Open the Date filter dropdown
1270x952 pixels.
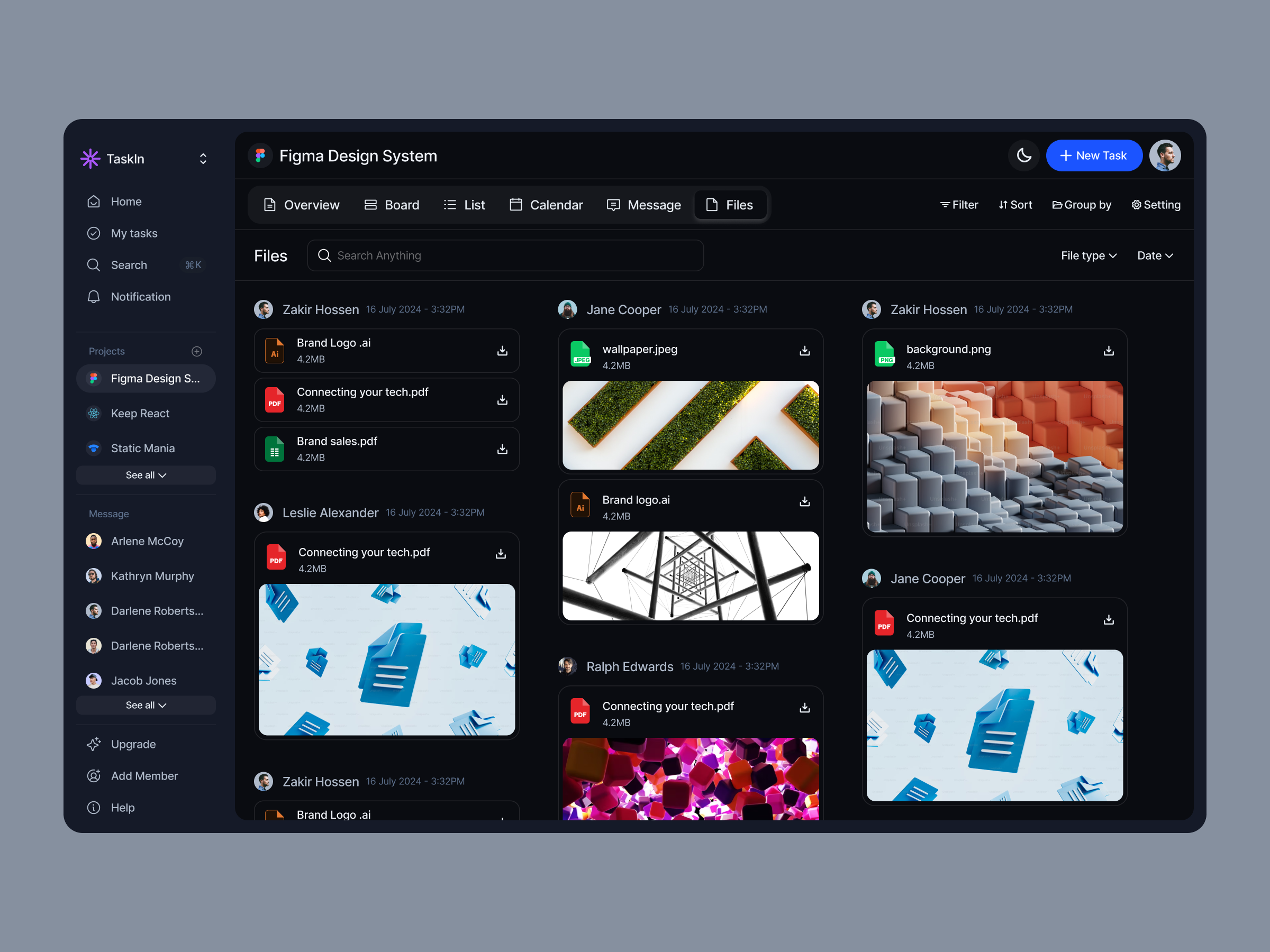[1155, 255]
